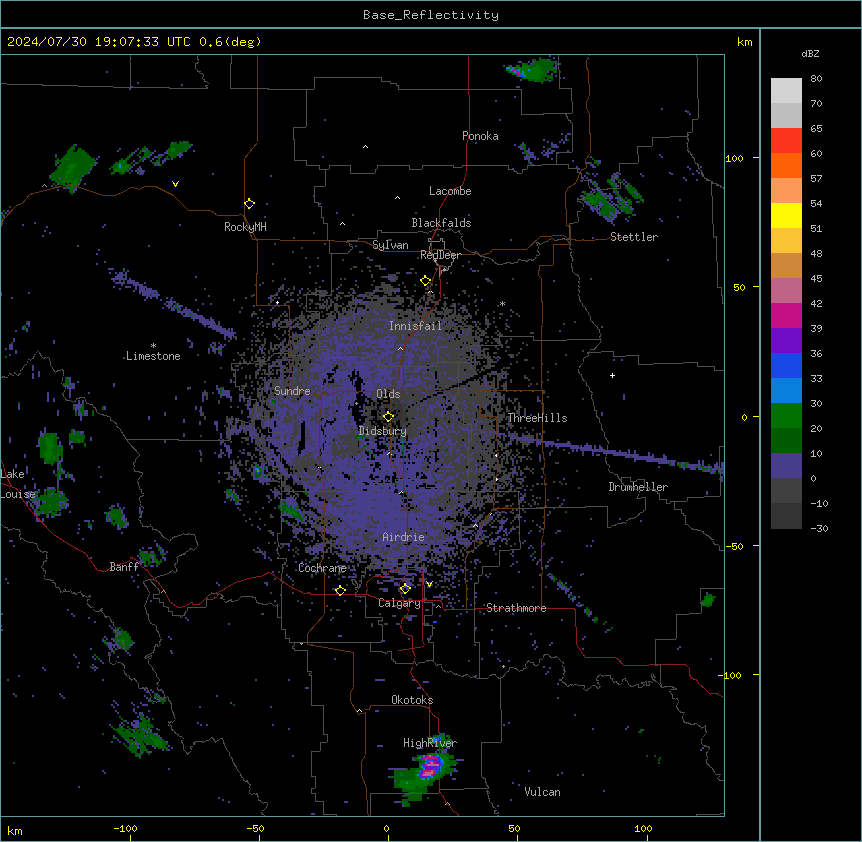Click the Lake Louise label
The width and height of the screenshot is (862, 842).
pyautogui.click(x=18, y=484)
